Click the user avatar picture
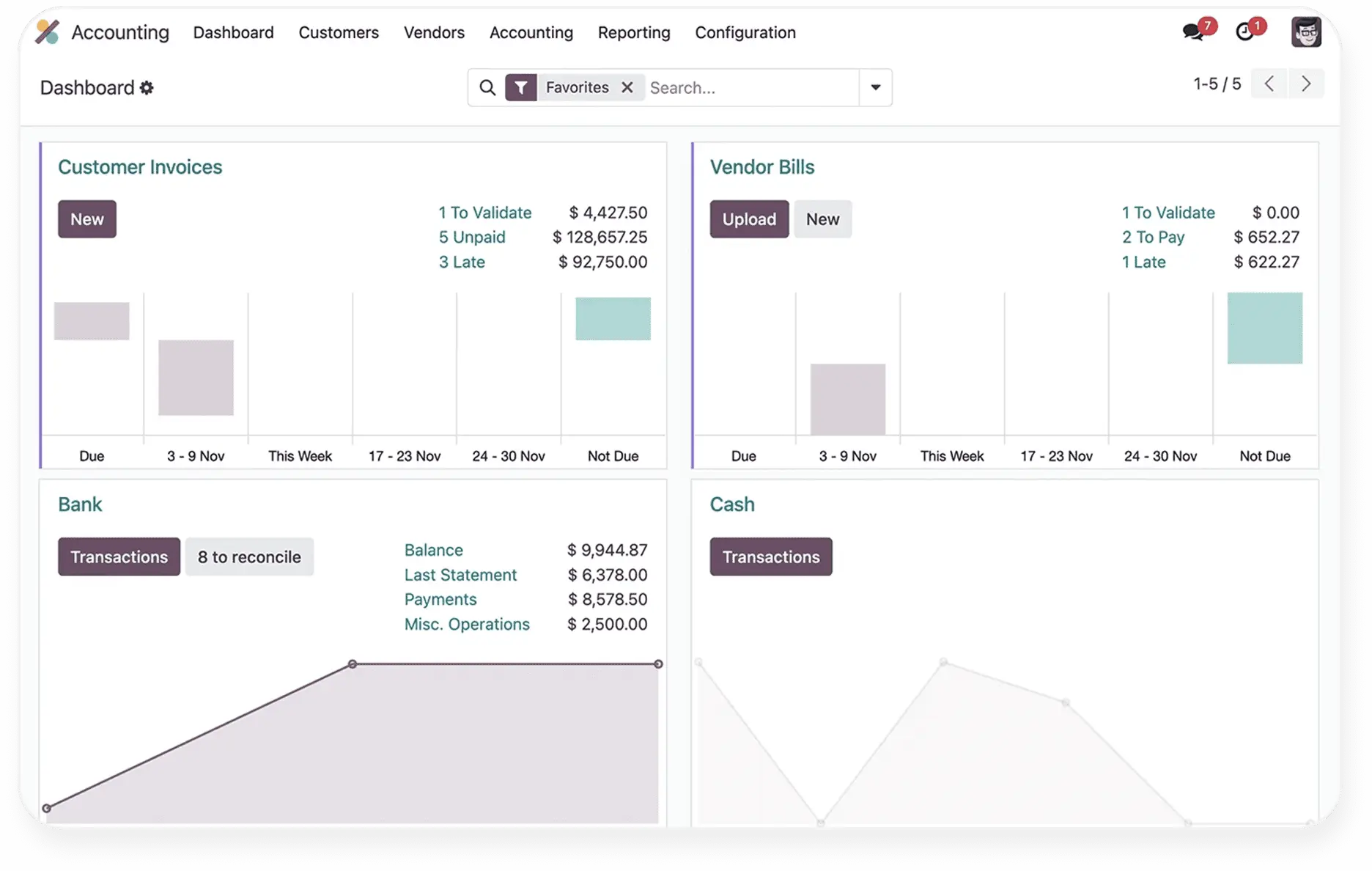Viewport: 1372px width, 871px height. point(1308,32)
